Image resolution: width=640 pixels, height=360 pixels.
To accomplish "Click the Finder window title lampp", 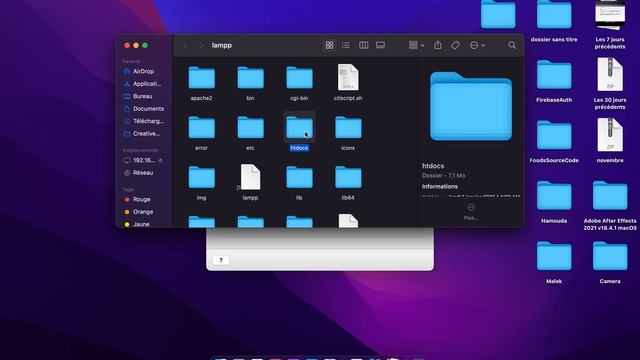I will [222, 45].
